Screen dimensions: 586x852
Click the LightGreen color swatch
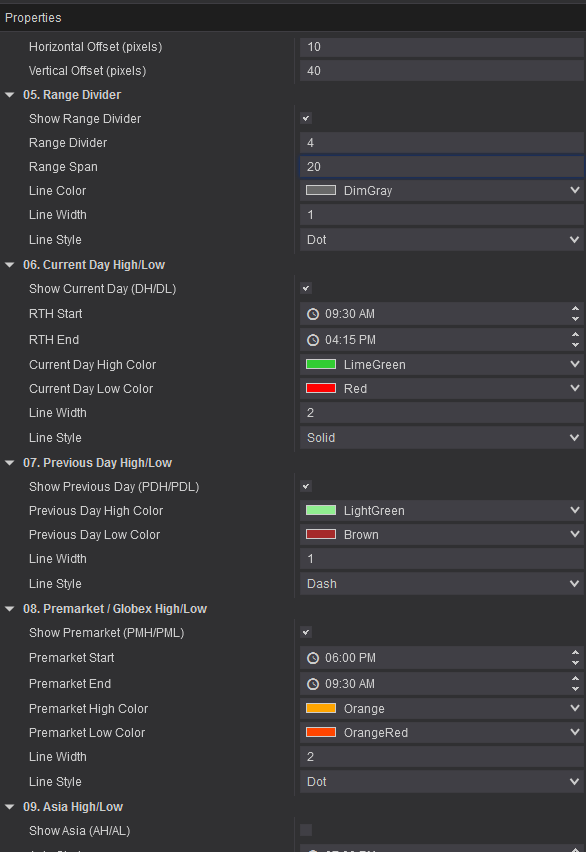pyautogui.click(x=321, y=511)
